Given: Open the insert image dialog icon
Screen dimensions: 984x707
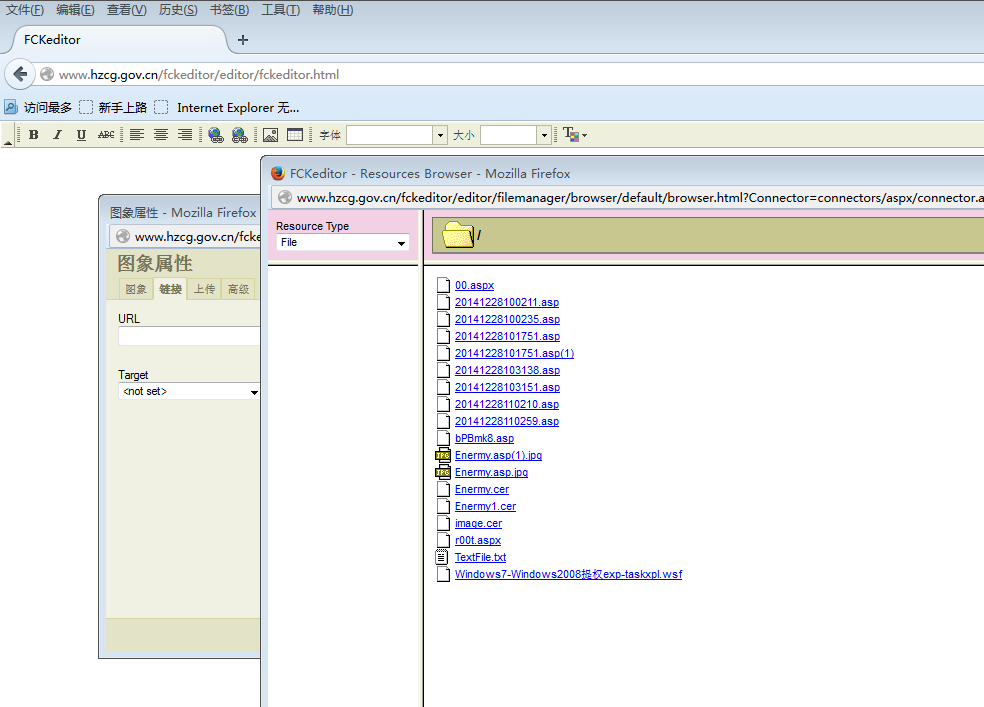Looking at the screenshot, I should (x=270, y=135).
